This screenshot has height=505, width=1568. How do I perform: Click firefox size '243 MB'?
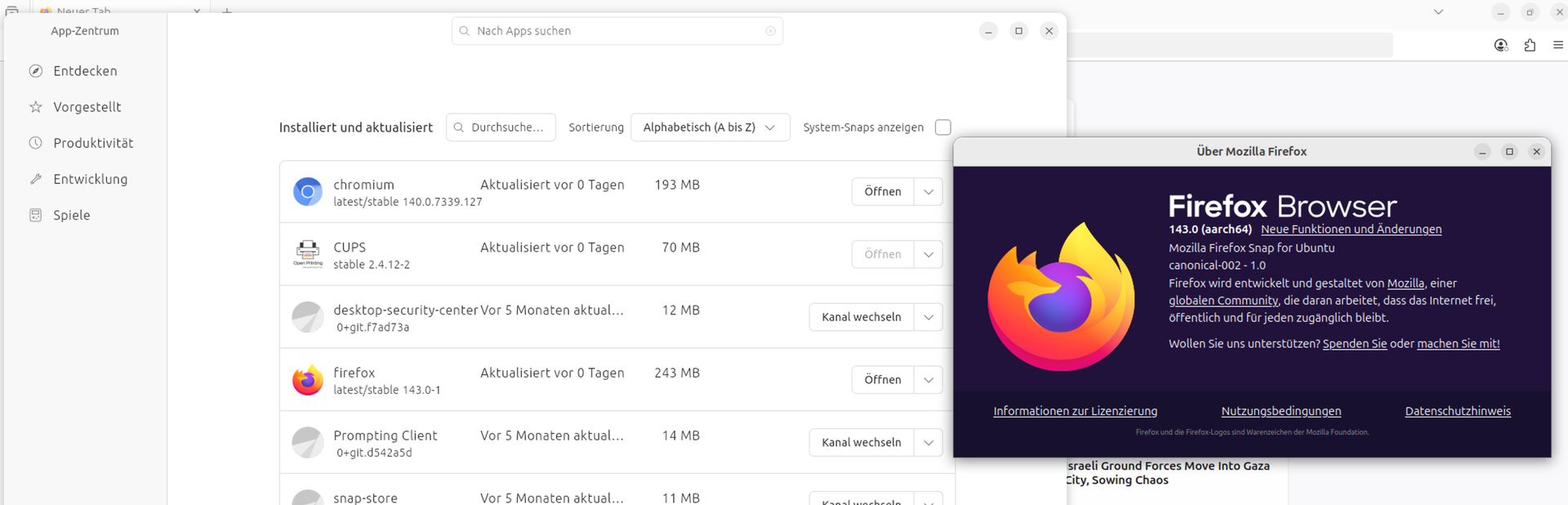pos(677,373)
